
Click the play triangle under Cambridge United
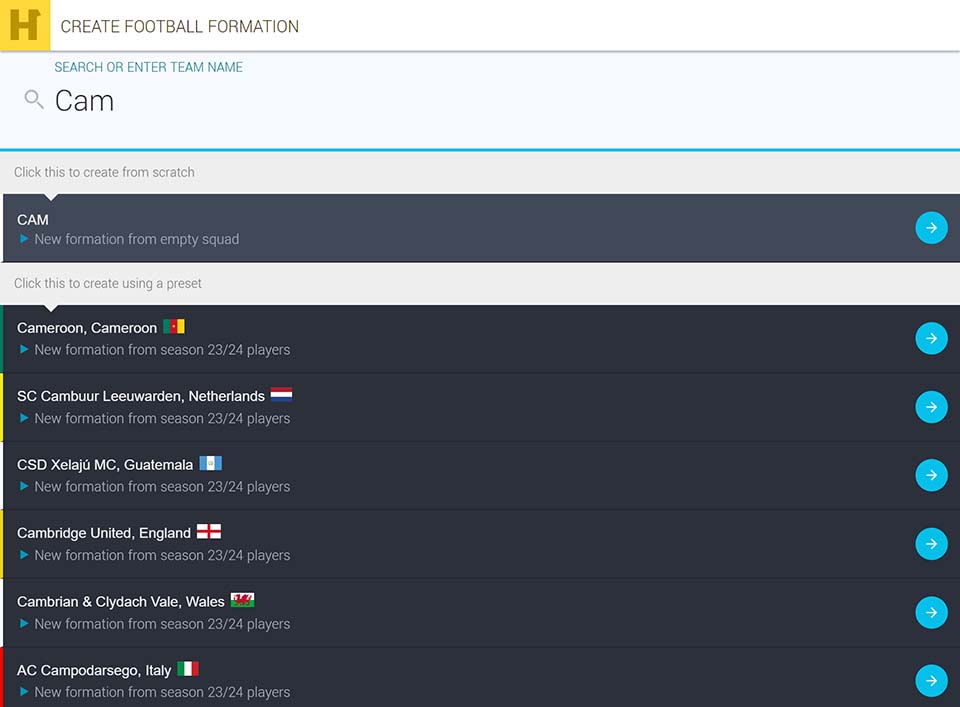click(x=24, y=555)
